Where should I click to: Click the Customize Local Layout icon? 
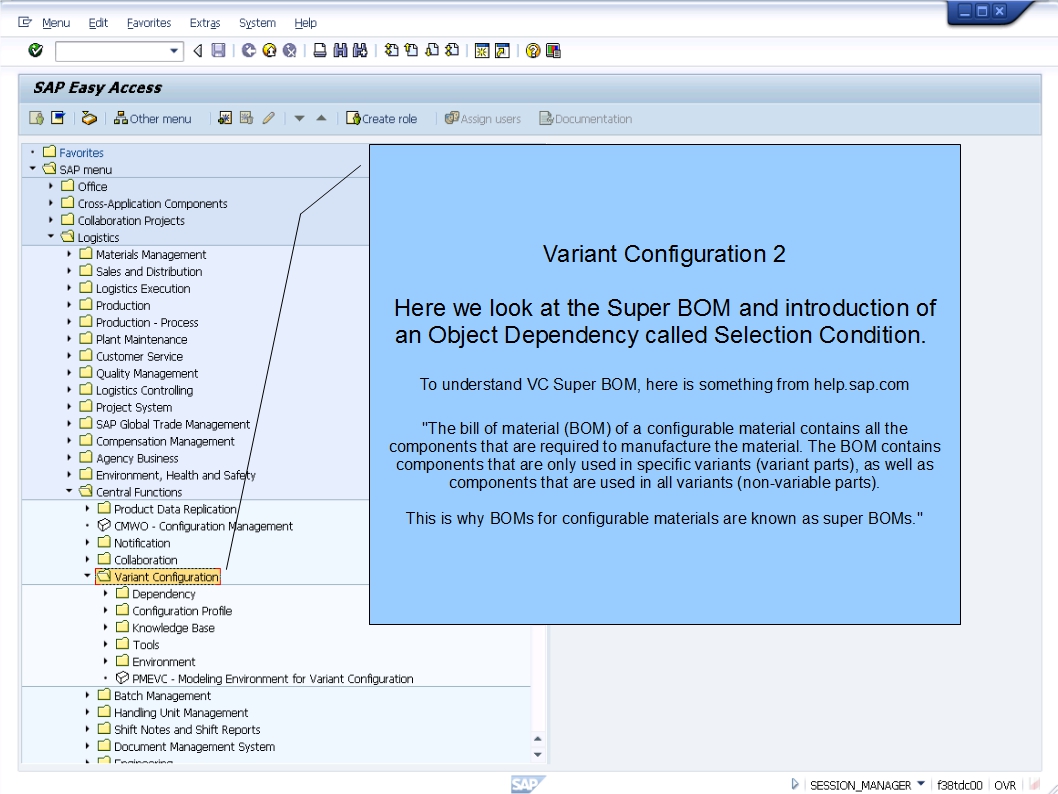pyautogui.click(x=553, y=51)
